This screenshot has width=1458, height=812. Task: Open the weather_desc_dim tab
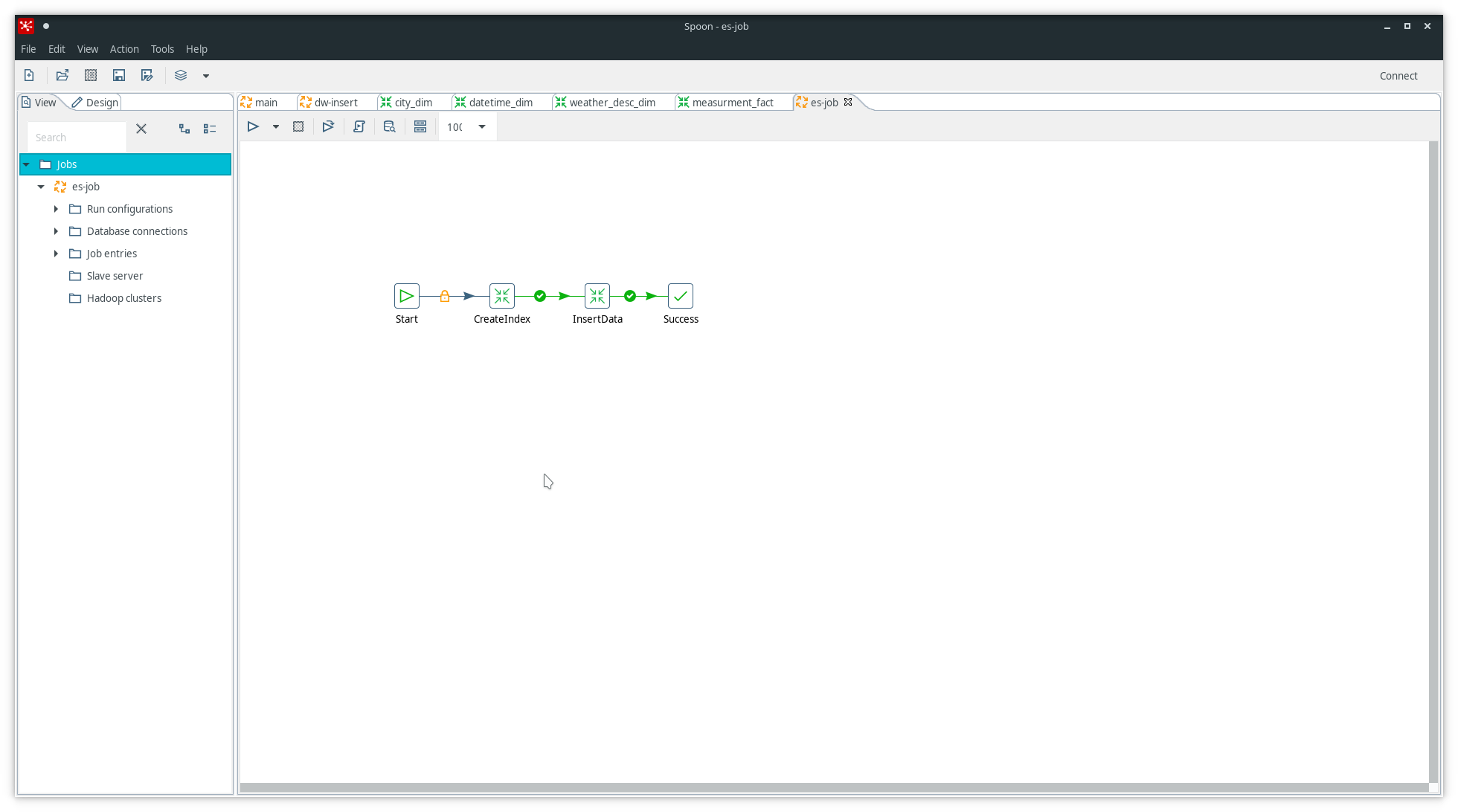[605, 103]
